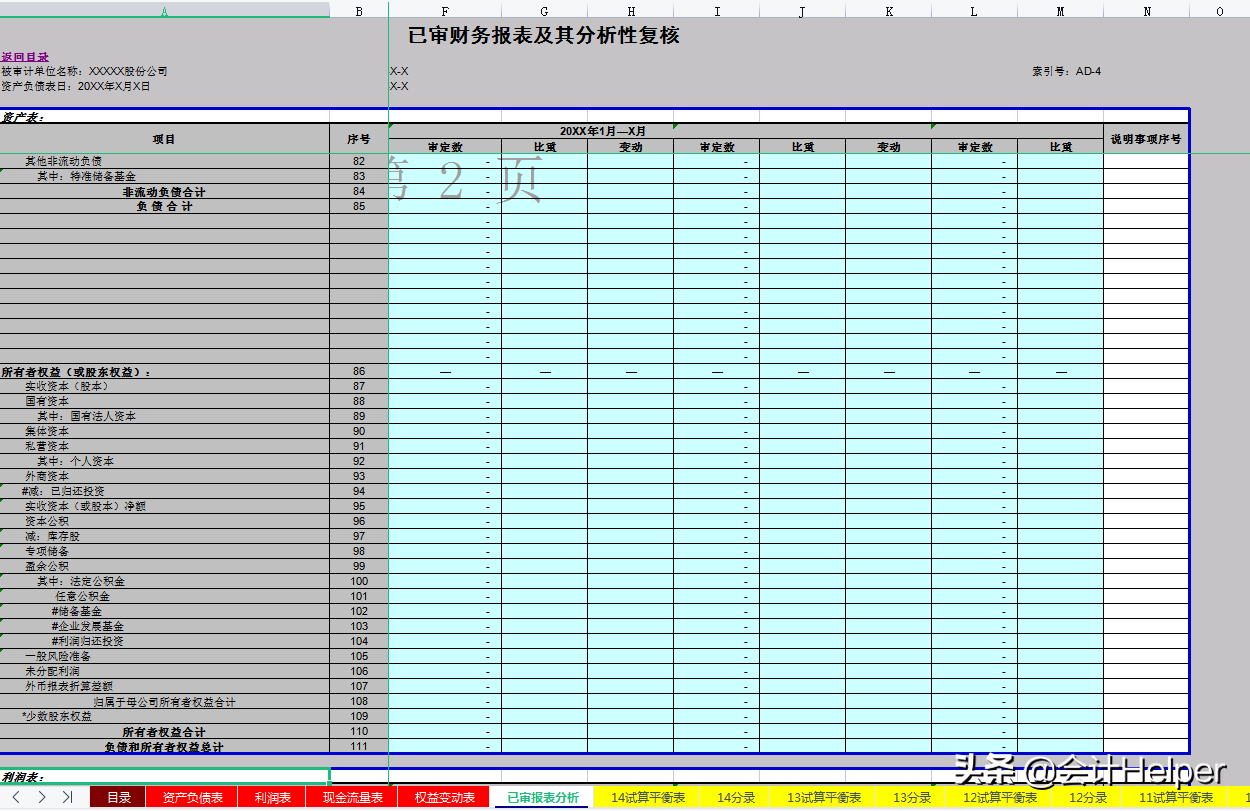Select the 国有资本 cell

[x=164, y=401]
